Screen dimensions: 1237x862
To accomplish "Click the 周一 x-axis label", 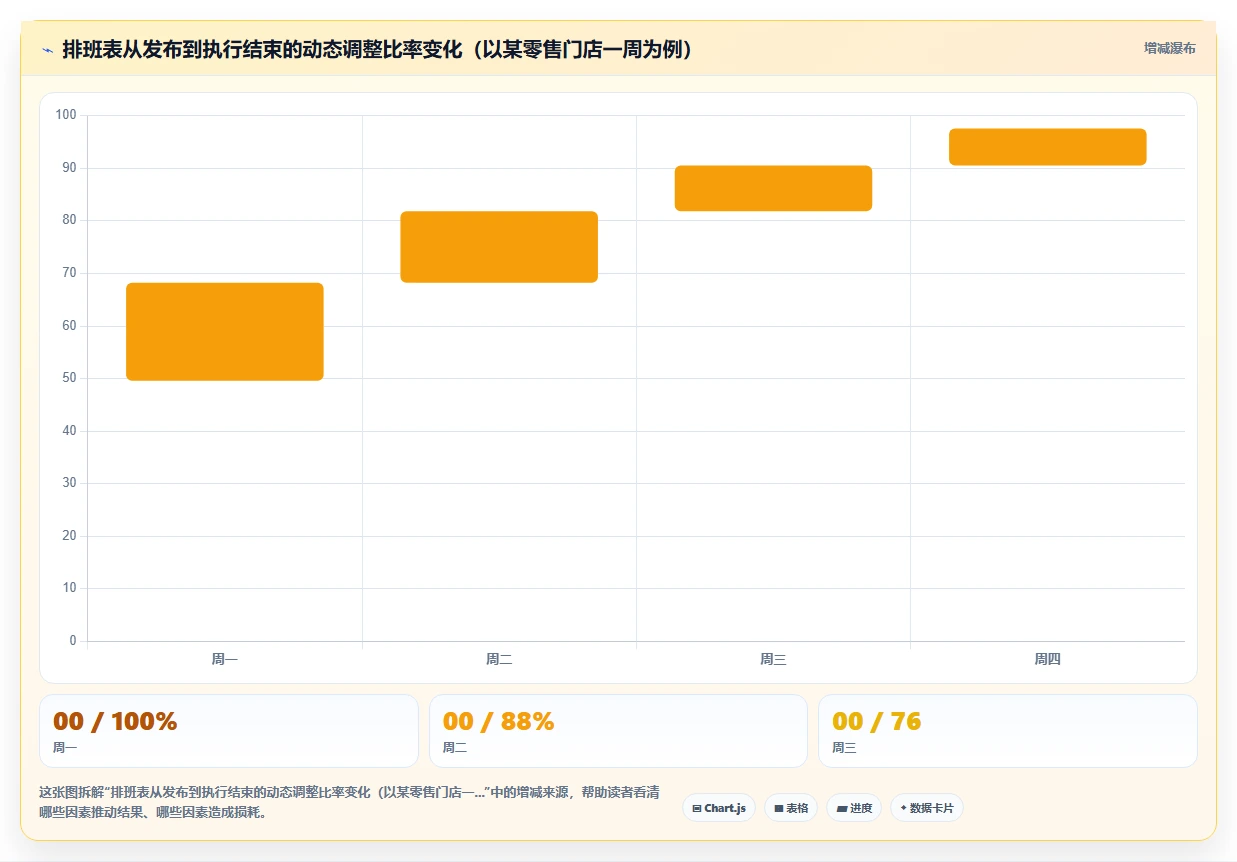I will [224, 659].
